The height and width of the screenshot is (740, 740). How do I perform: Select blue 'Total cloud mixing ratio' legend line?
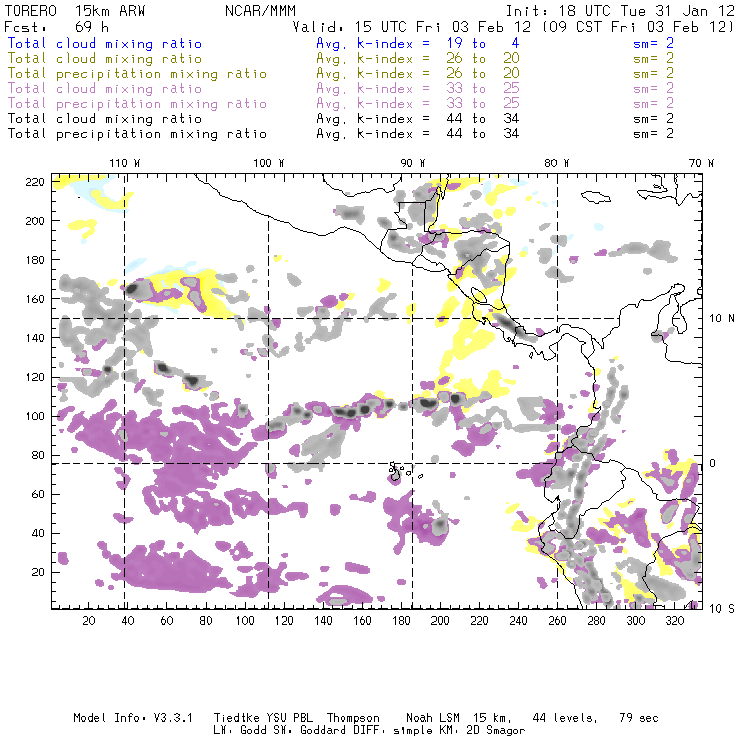click(105, 43)
